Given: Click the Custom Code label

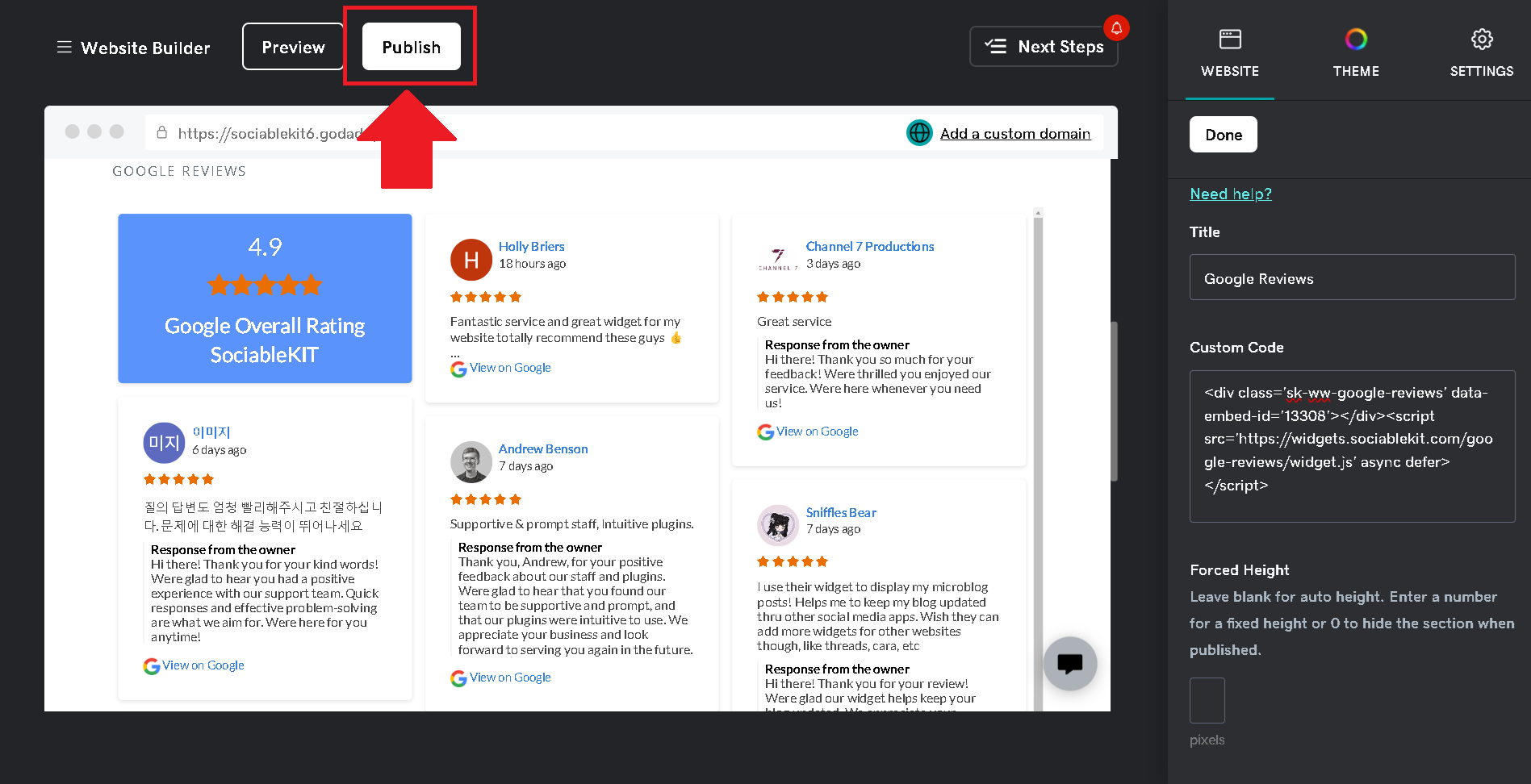Looking at the screenshot, I should coord(1236,347).
